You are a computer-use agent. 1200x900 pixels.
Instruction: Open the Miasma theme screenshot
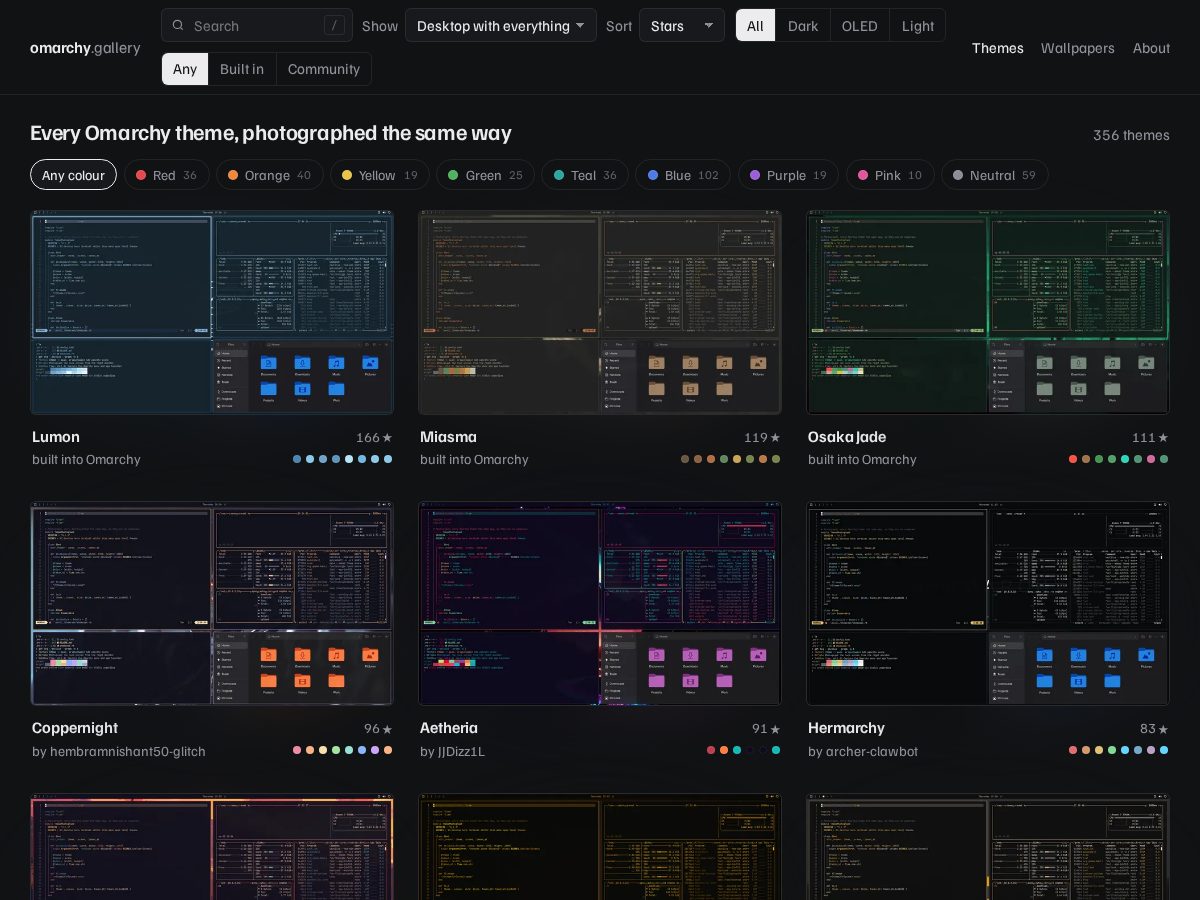(600, 312)
